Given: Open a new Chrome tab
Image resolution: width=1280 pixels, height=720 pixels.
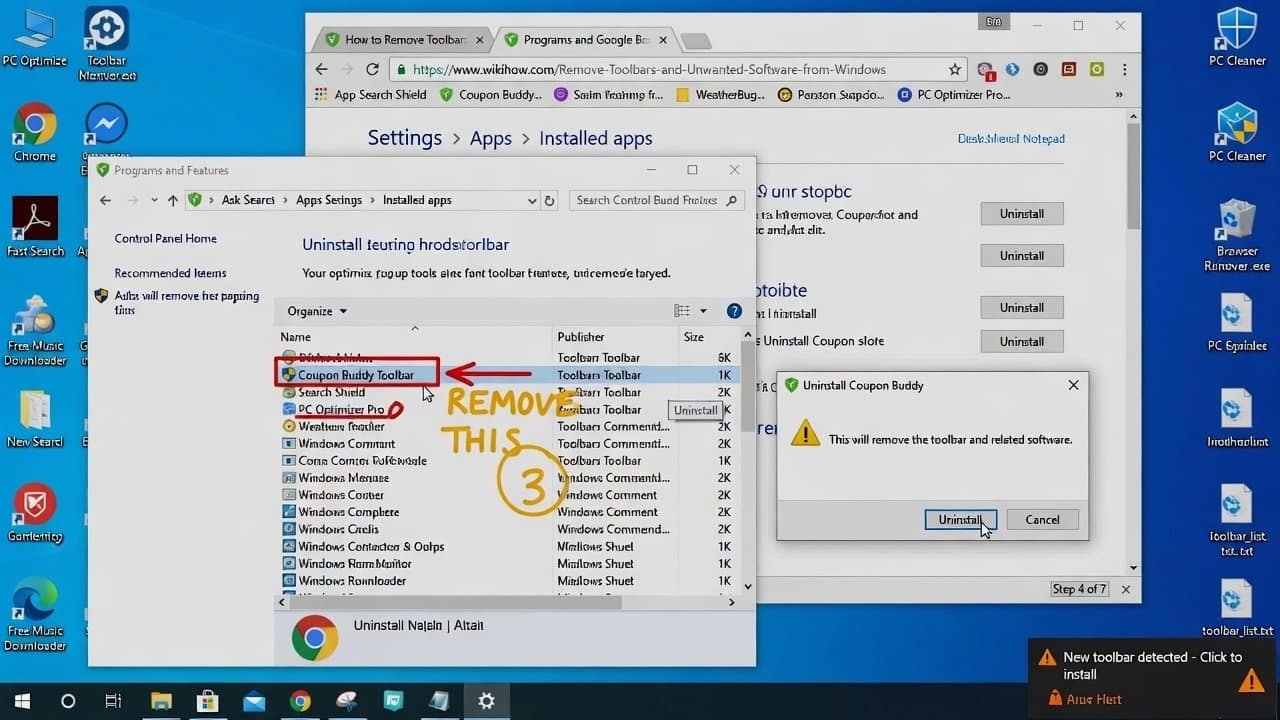Looking at the screenshot, I should (696, 41).
